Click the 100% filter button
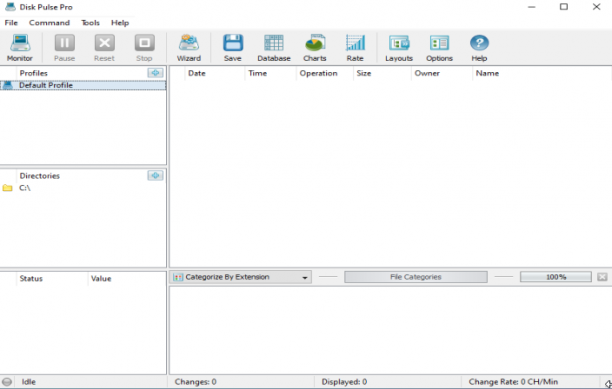This screenshot has width=612, height=389. [556, 277]
